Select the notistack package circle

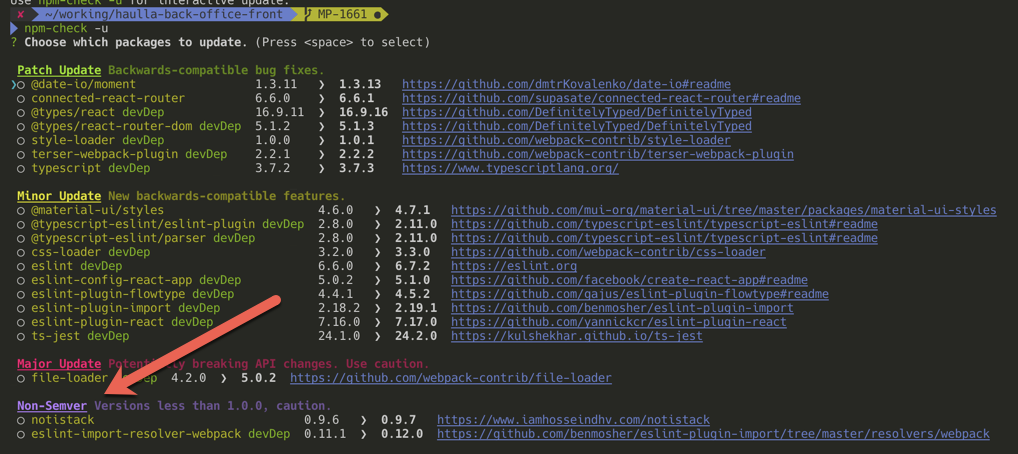[21, 420]
